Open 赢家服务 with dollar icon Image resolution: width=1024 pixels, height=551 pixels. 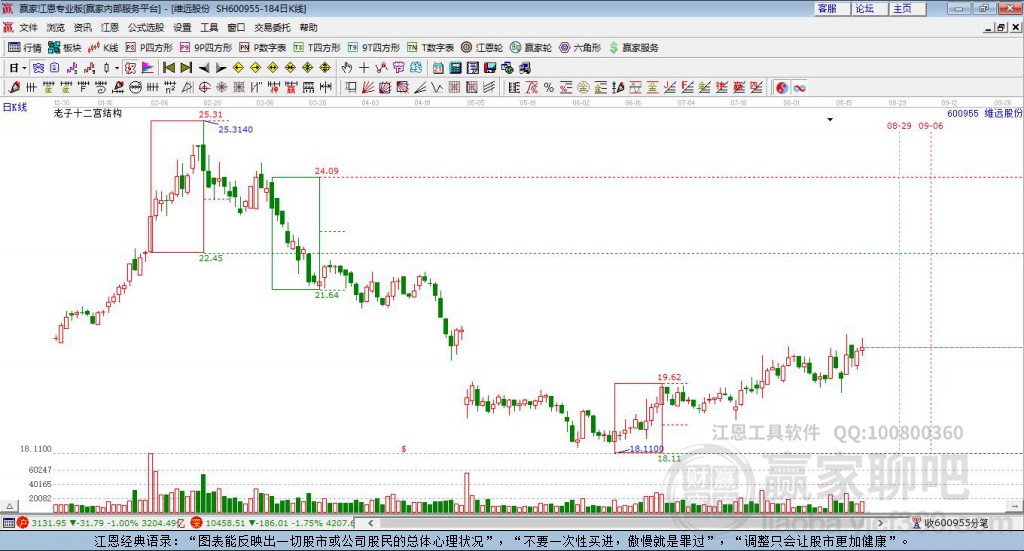pos(634,48)
